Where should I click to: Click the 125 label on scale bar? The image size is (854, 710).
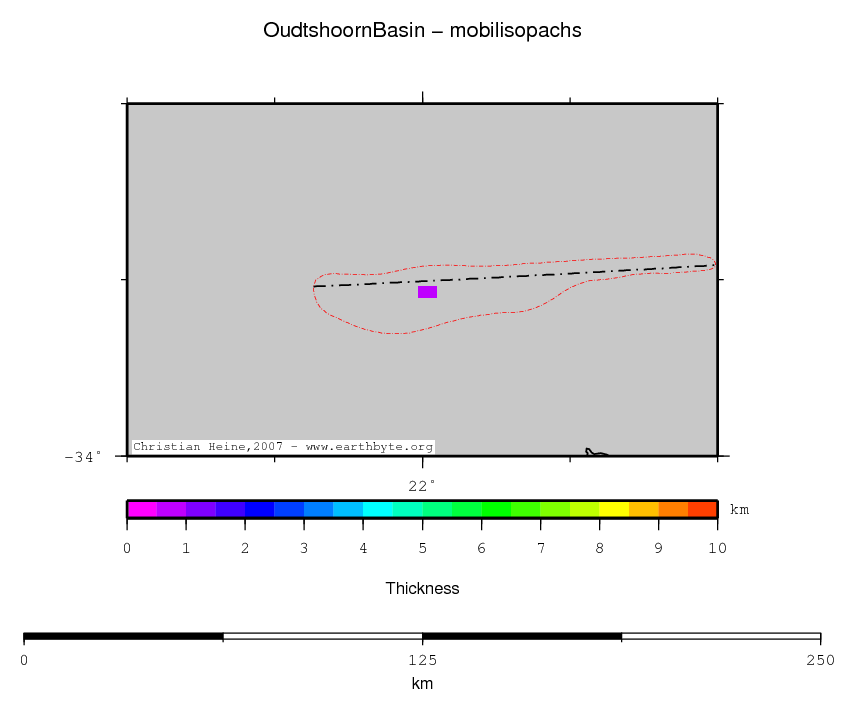coord(422,660)
